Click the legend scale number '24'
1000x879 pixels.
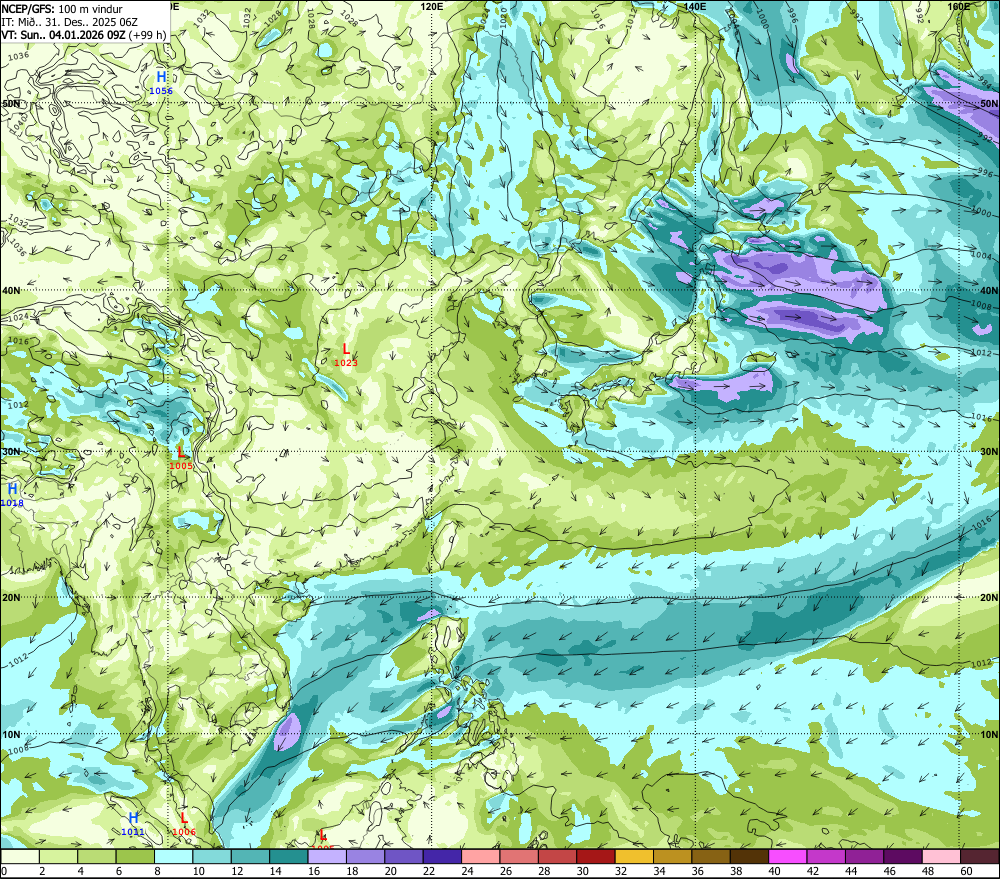click(x=467, y=871)
